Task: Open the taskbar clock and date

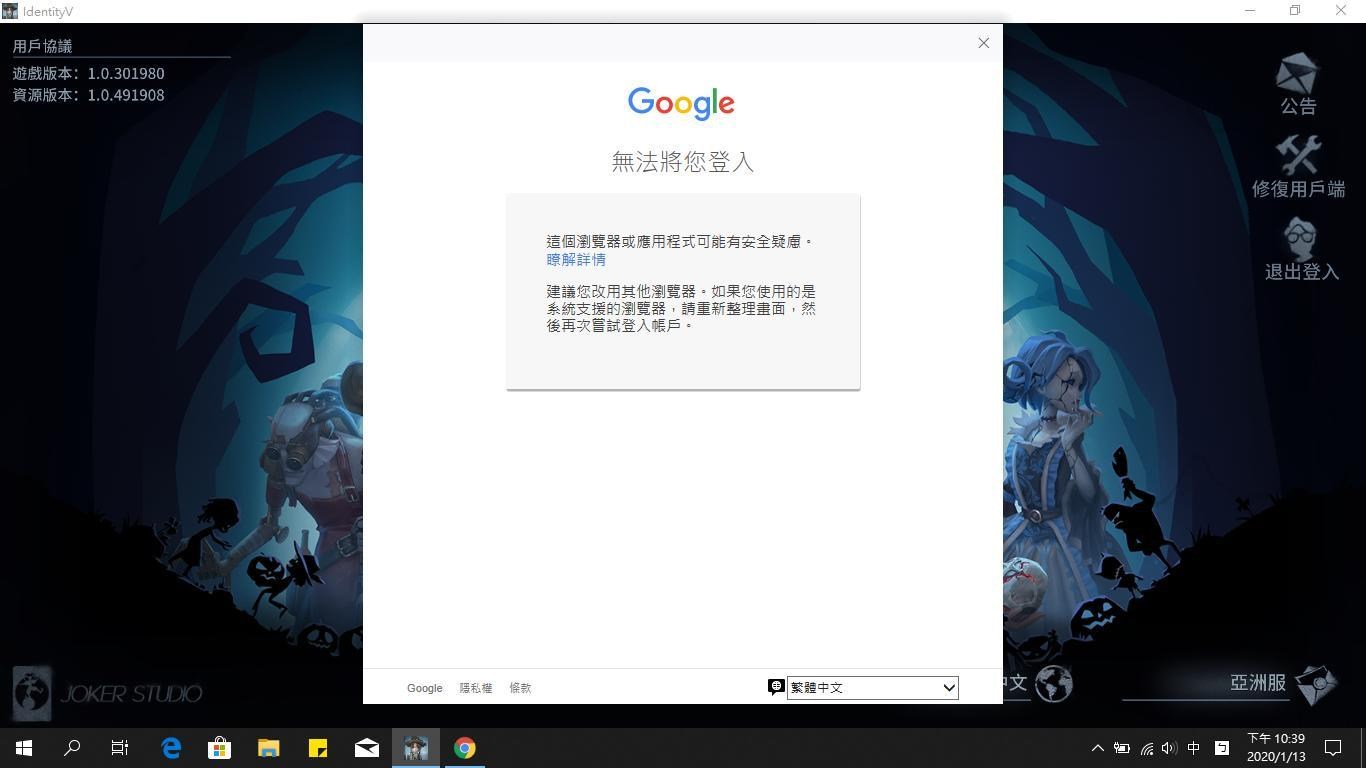Action: click(1276, 748)
